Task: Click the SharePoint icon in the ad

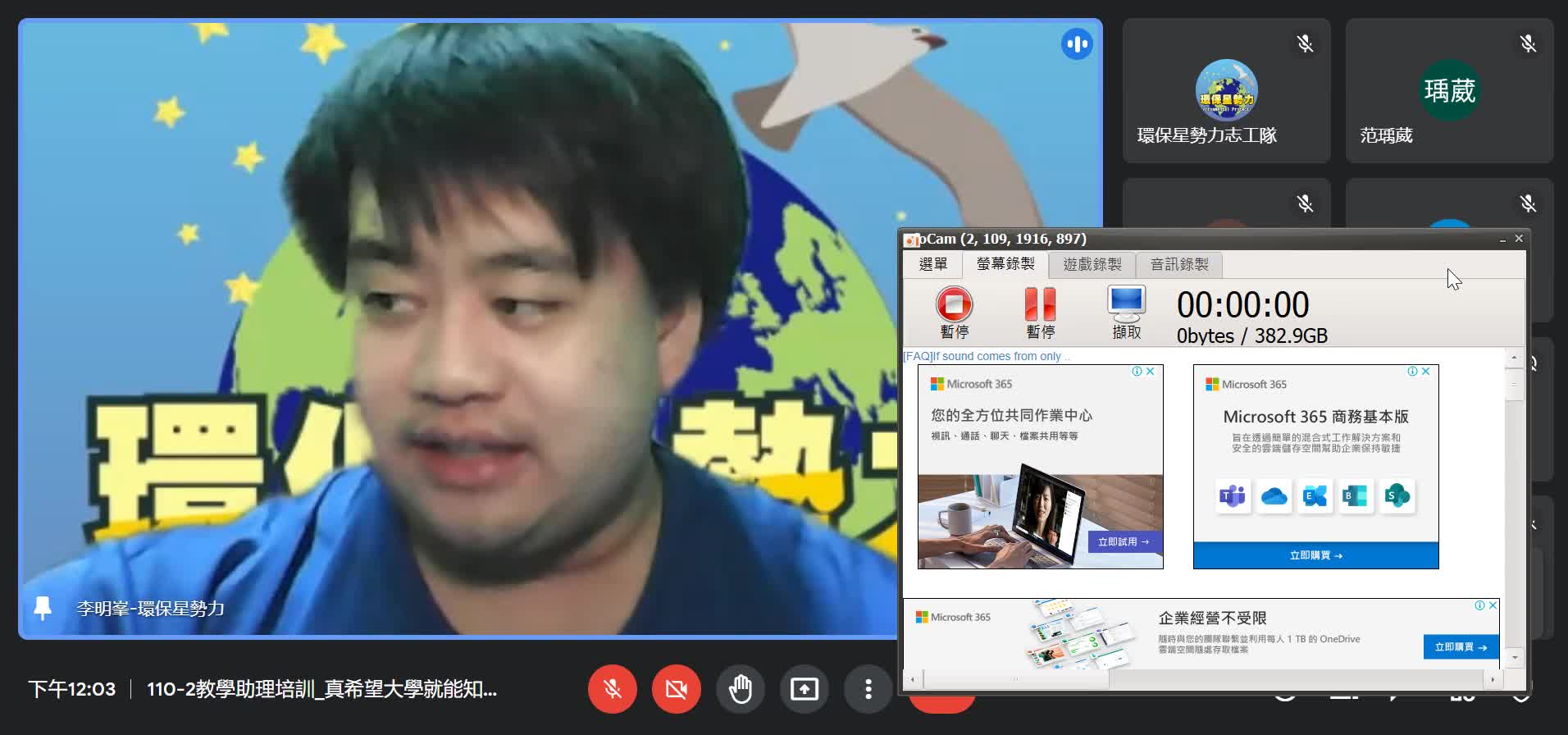Action: coord(1397,495)
